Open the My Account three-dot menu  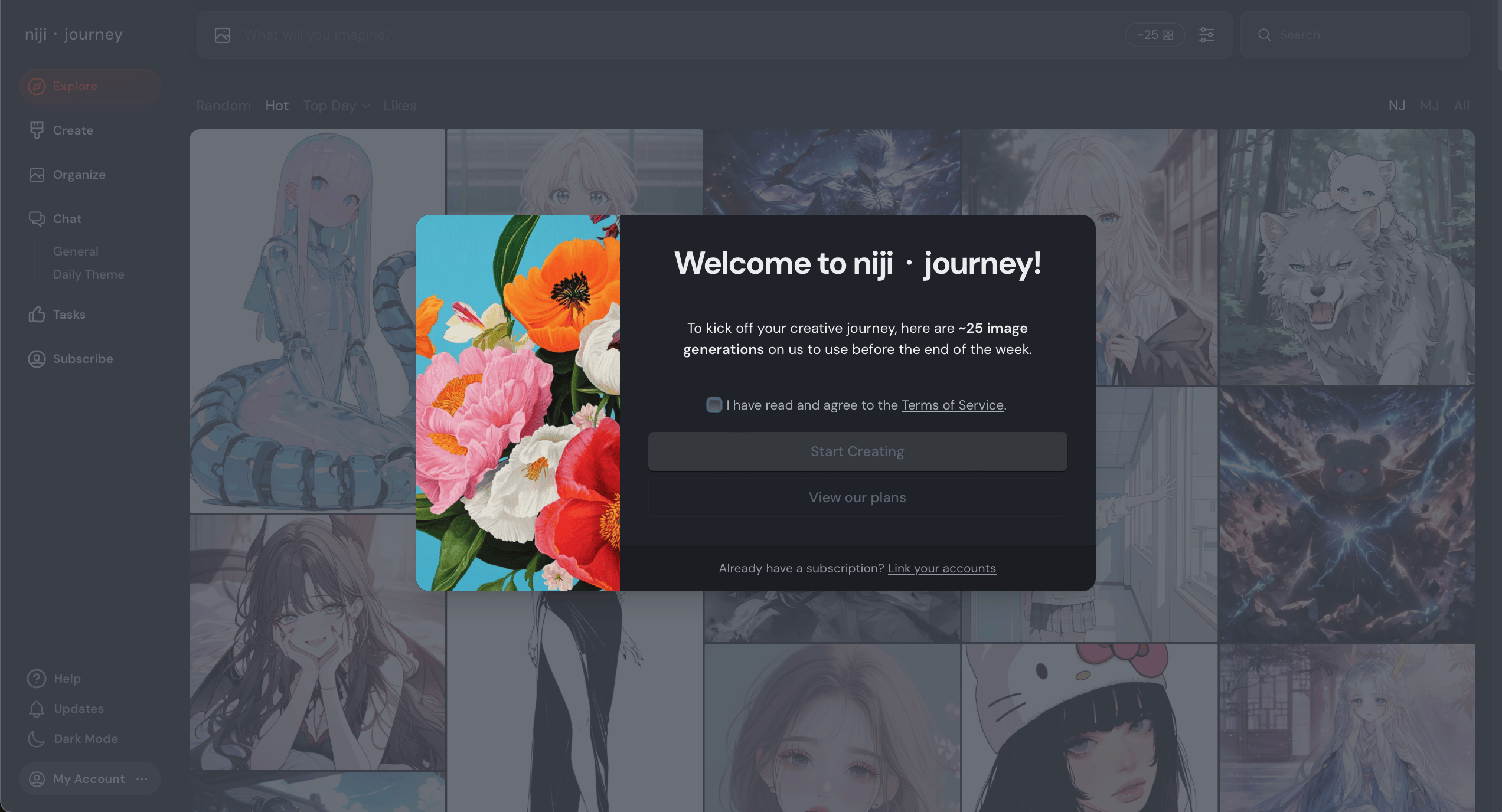[x=142, y=779]
